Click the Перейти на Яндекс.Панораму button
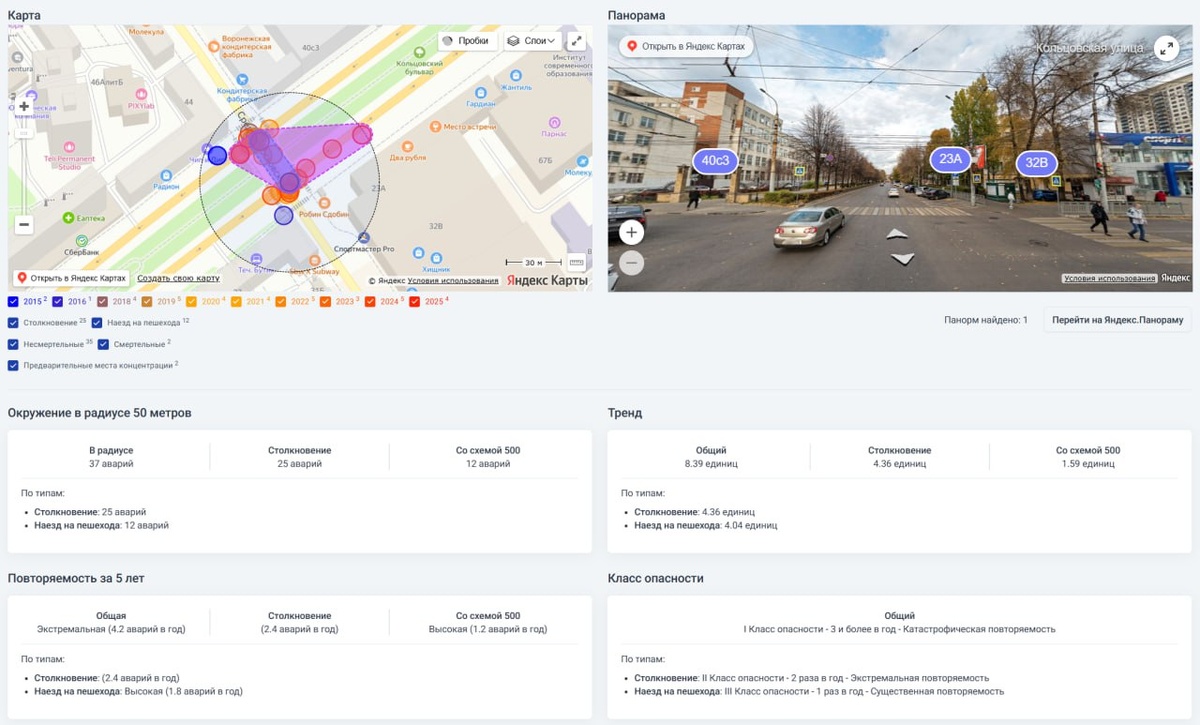This screenshot has height=725, width=1200. [x=1118, y=320]
